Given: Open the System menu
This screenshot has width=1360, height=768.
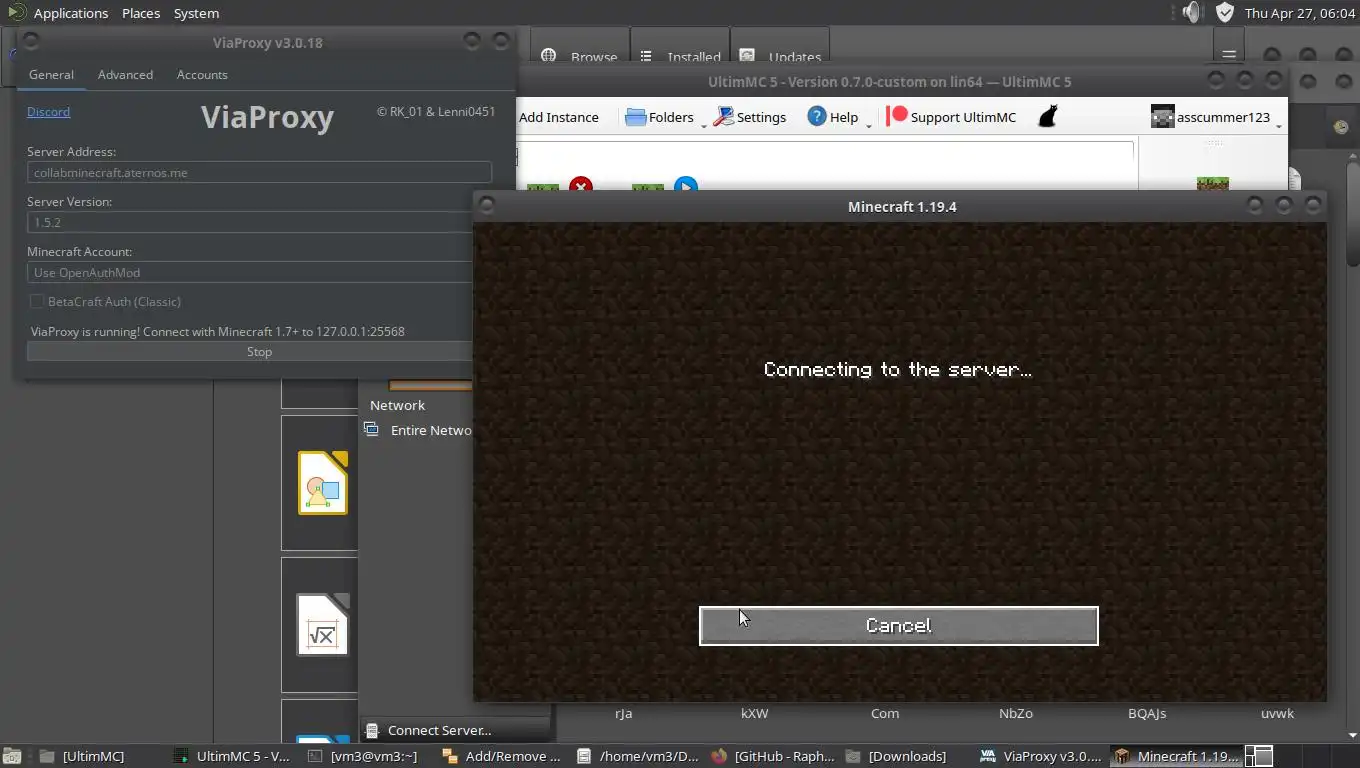Looking at the screenshot, I should tap(196, 13).
